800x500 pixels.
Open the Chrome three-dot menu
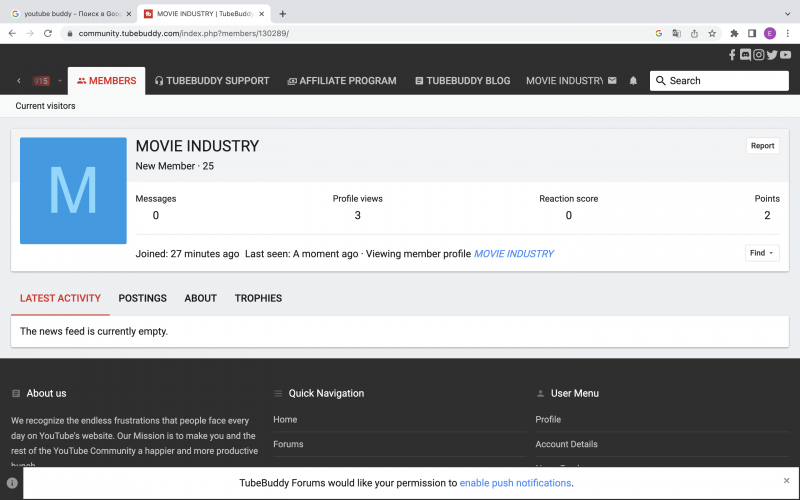[787, 33]
